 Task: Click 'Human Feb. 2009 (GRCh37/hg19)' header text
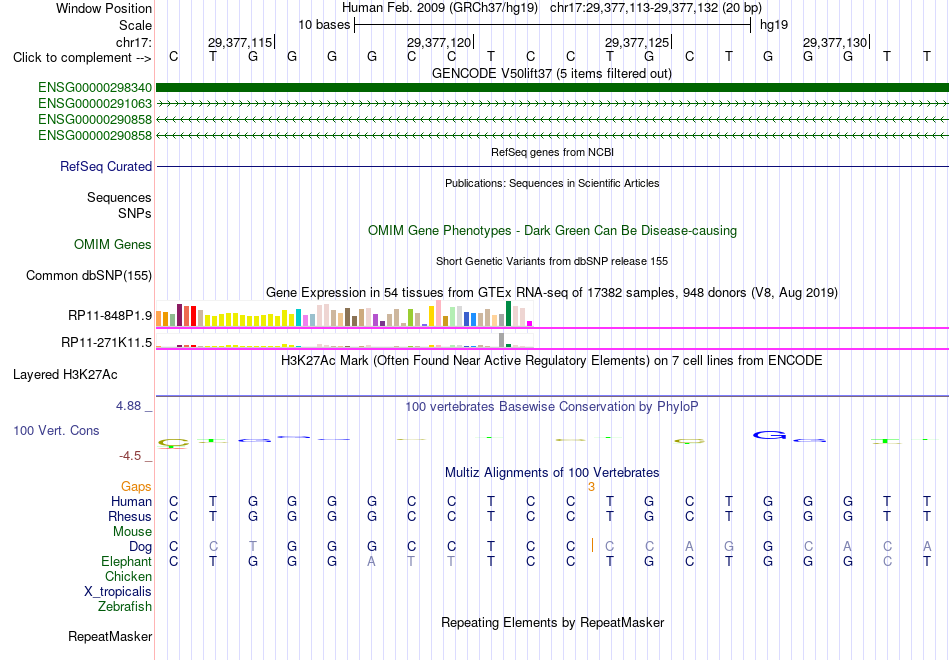click(440, 8)
